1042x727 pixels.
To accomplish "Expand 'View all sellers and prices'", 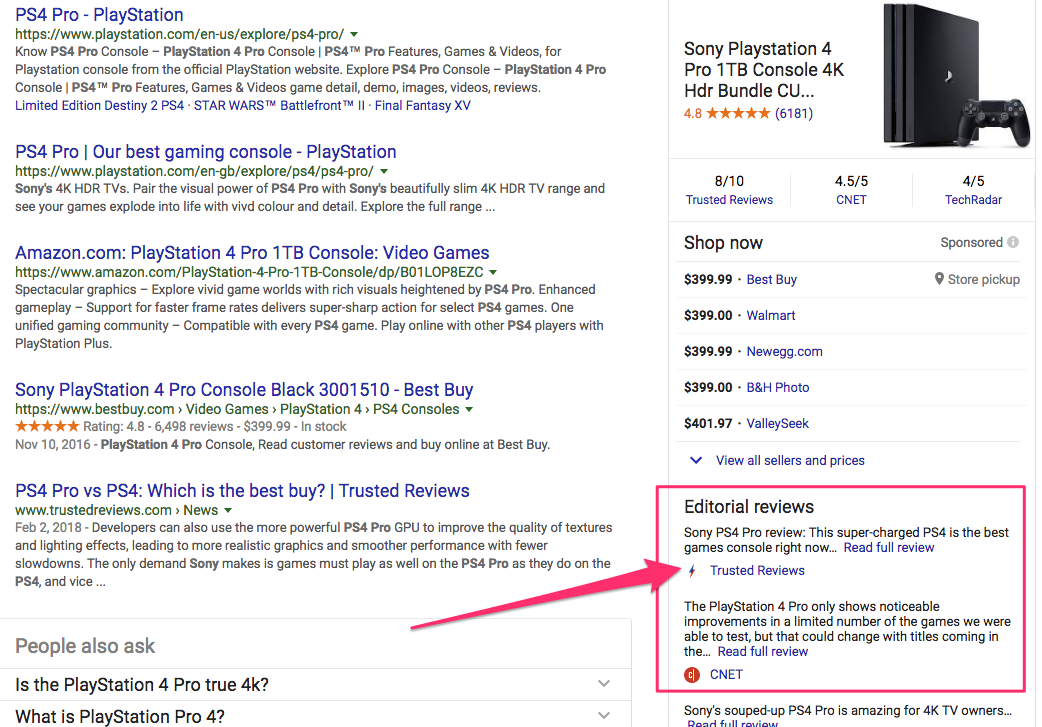I will point(790,461).
